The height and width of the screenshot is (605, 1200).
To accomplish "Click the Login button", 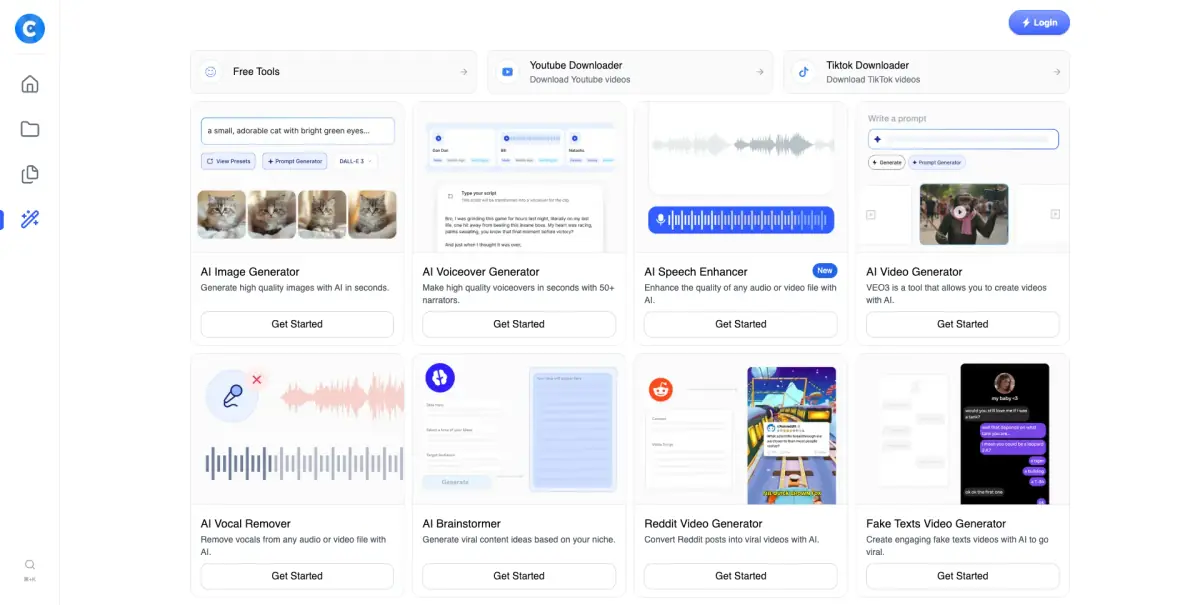I will tap(1039, 23).
